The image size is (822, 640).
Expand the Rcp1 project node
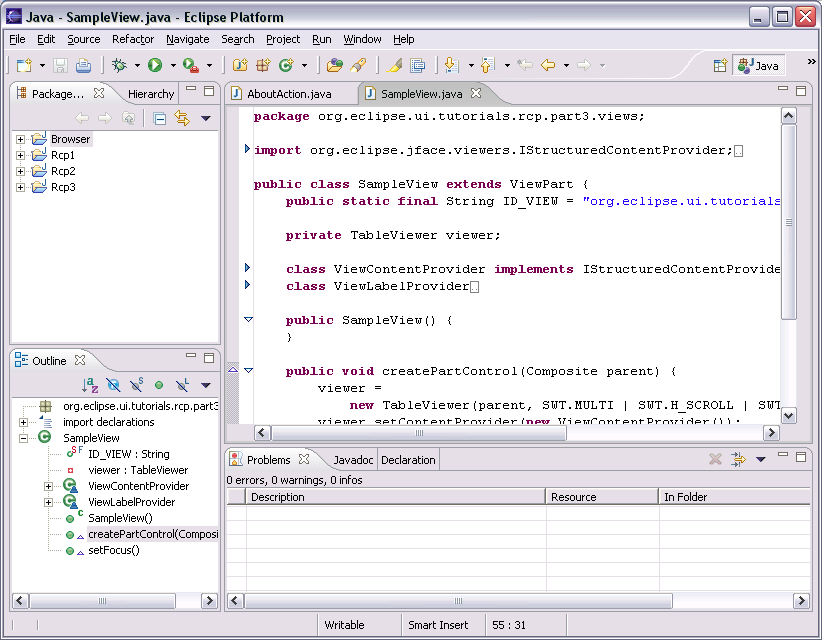point(20,156)
